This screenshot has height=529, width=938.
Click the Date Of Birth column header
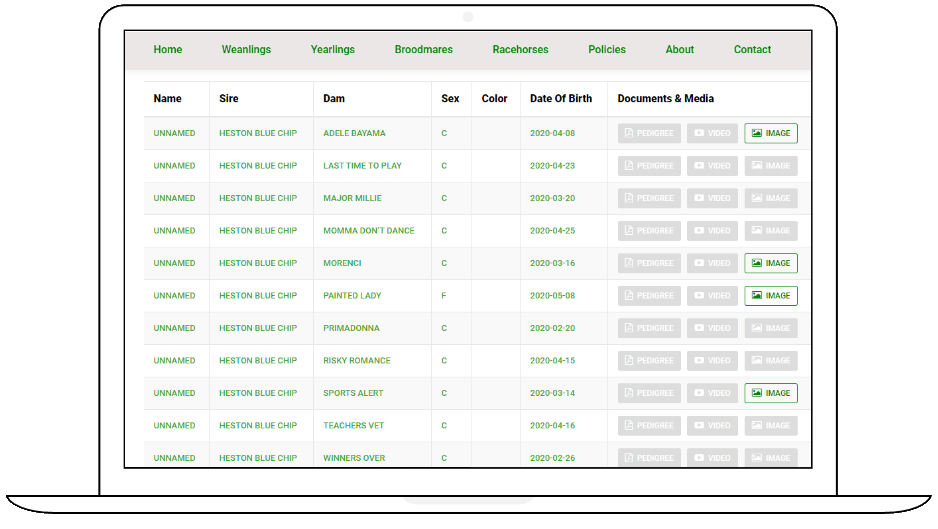[561, 99]
